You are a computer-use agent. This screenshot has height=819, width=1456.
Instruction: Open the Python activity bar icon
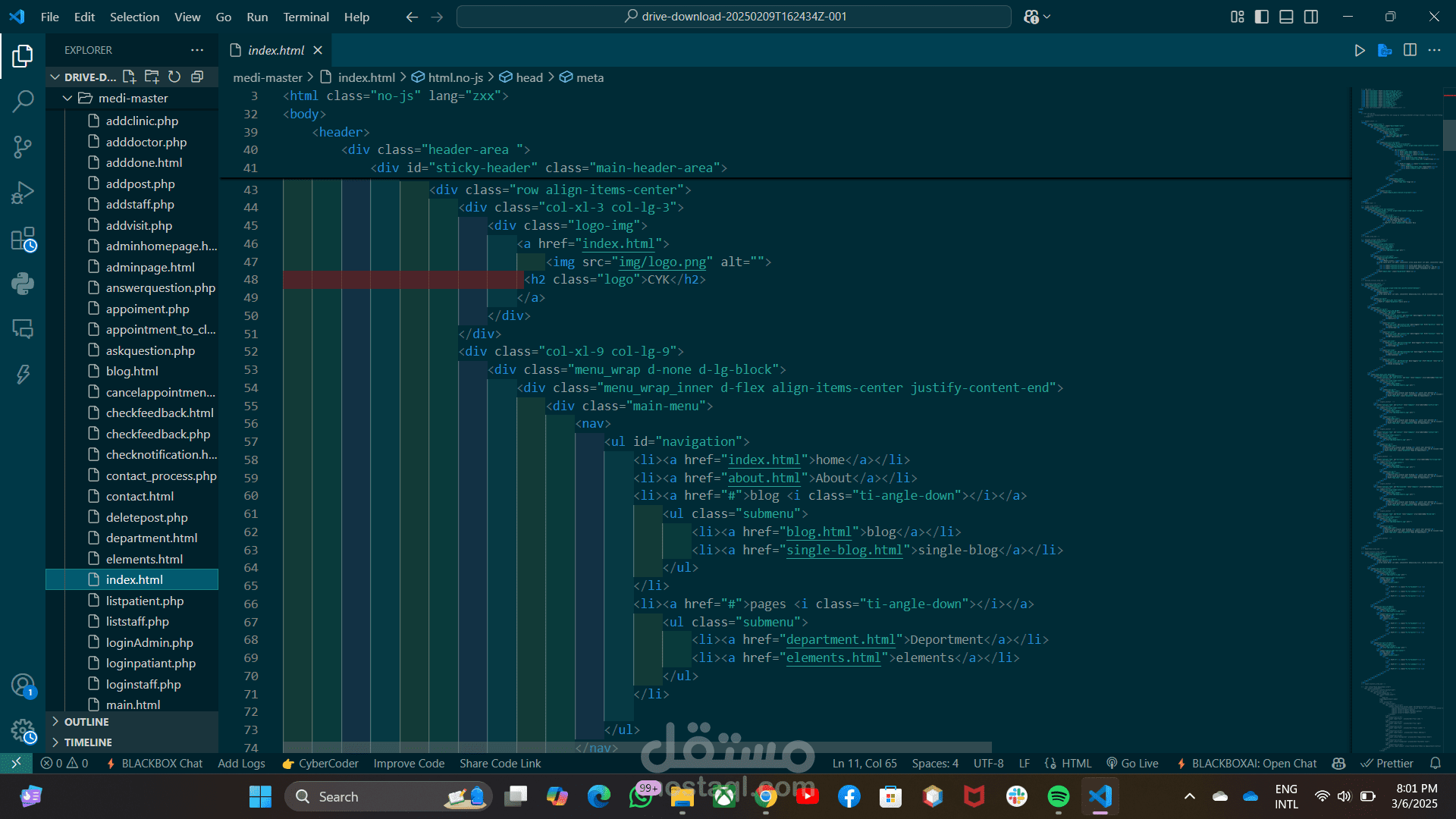23,284
